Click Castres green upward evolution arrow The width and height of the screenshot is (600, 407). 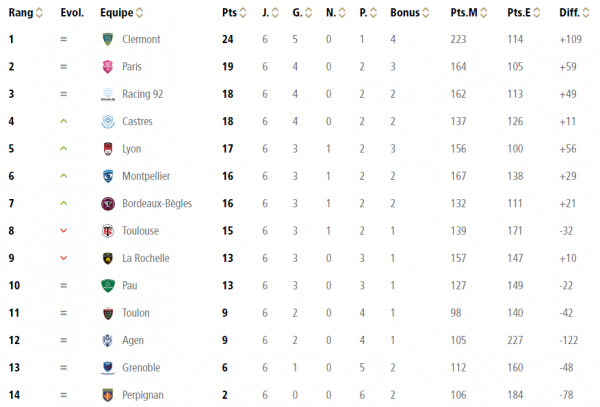coord(62,121)
